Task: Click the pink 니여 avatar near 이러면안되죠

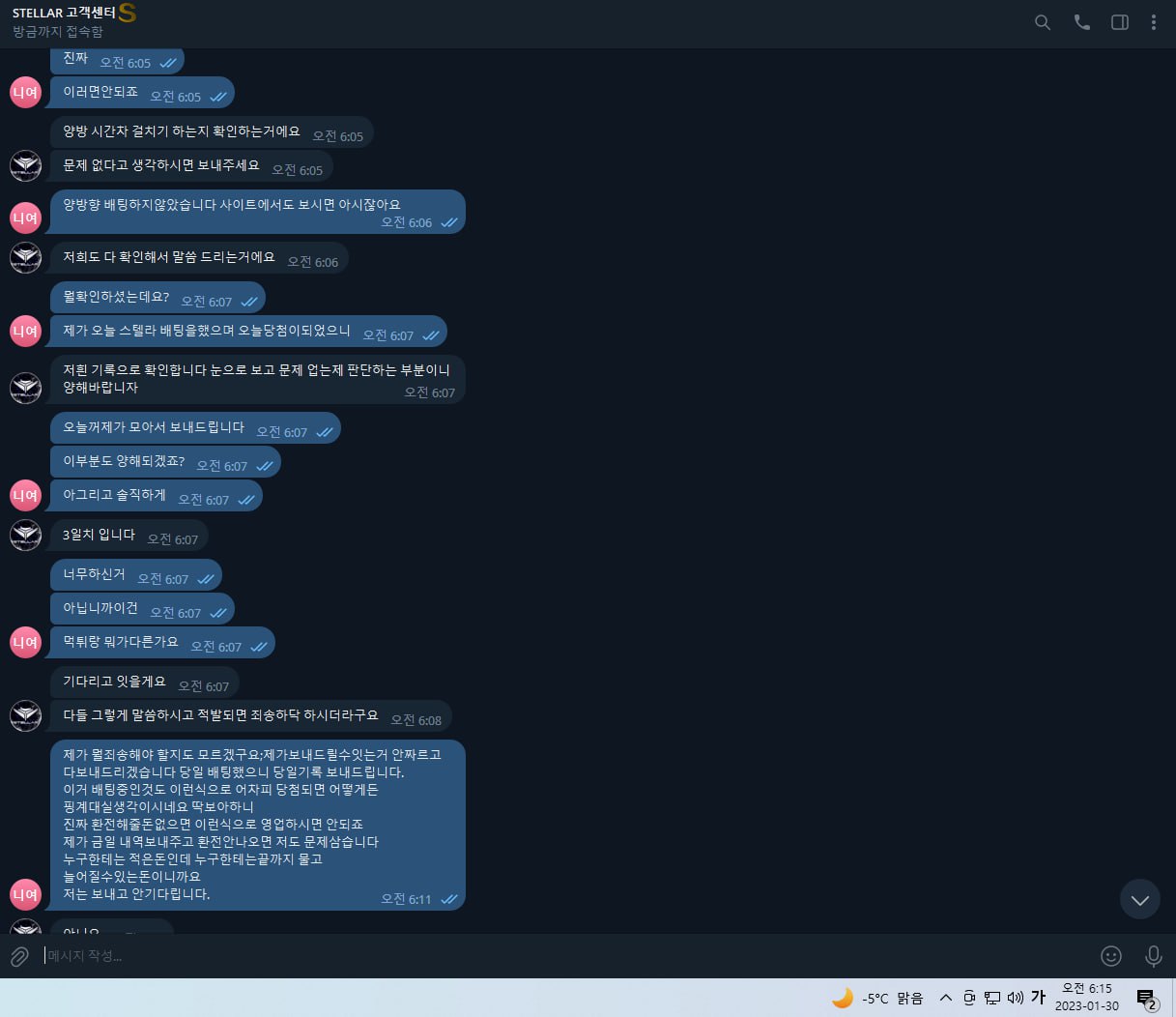Action: (25, 93)
